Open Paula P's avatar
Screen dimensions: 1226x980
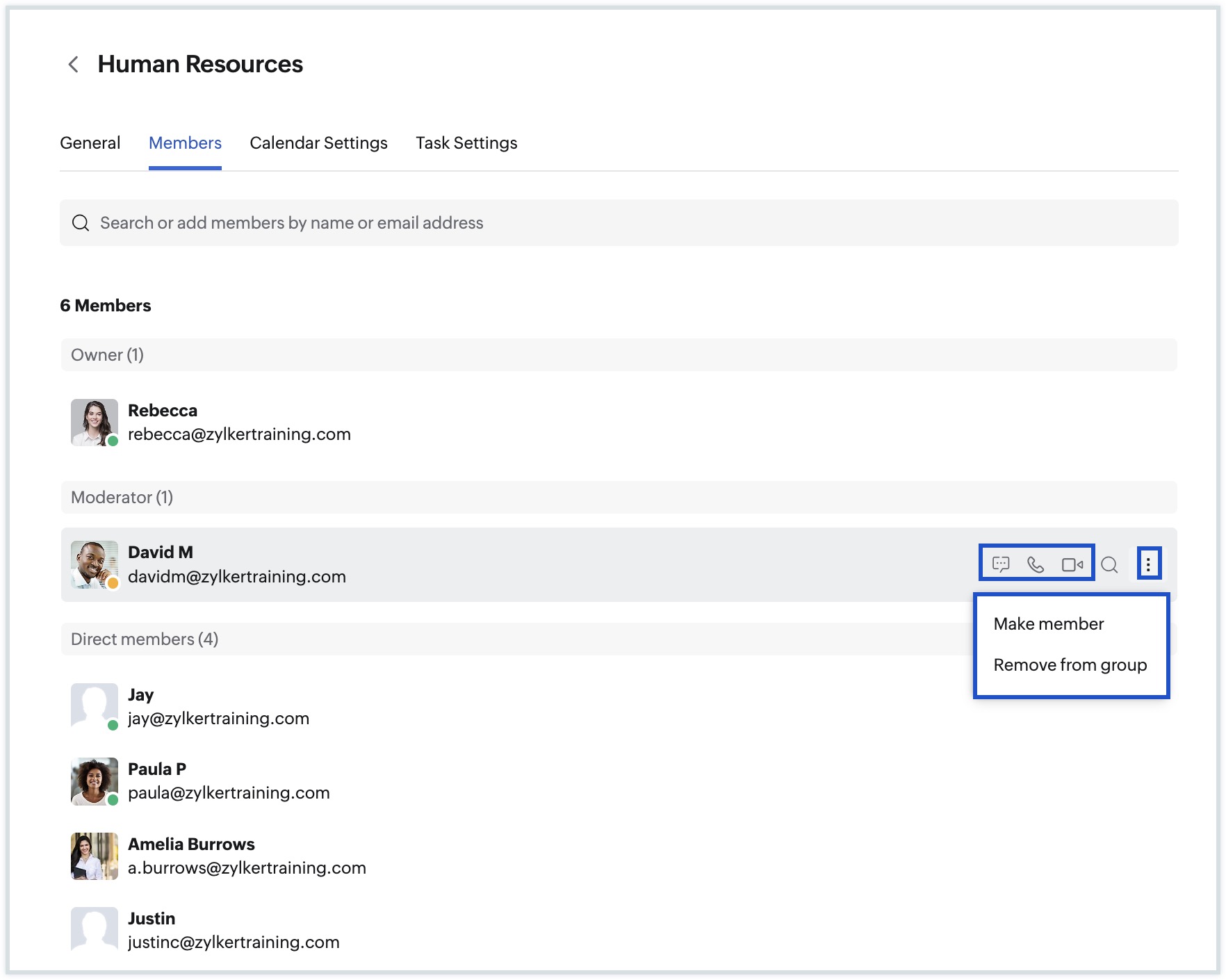pyautogui.click(x=94, y=781)
